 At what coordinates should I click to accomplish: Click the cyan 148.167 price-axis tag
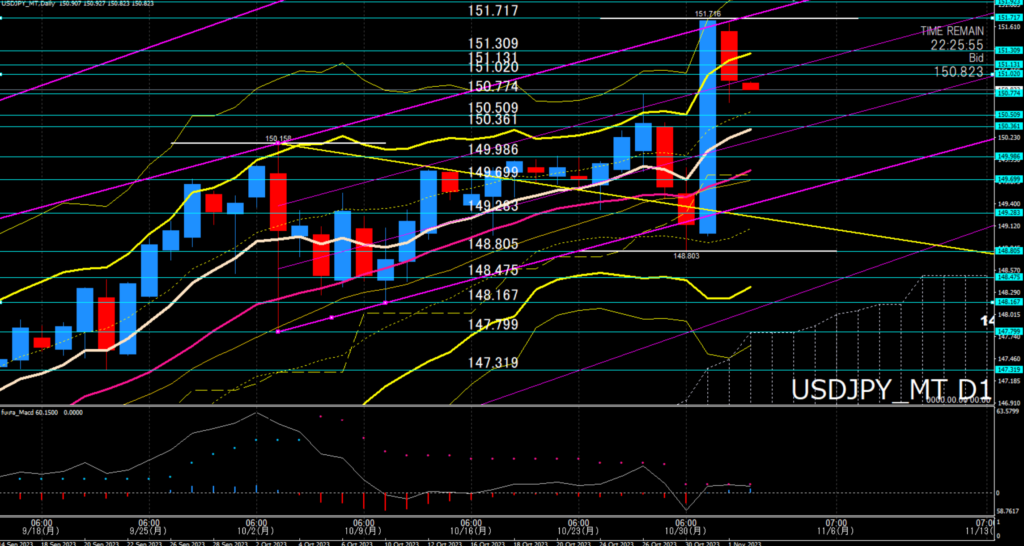point(1007,302)
